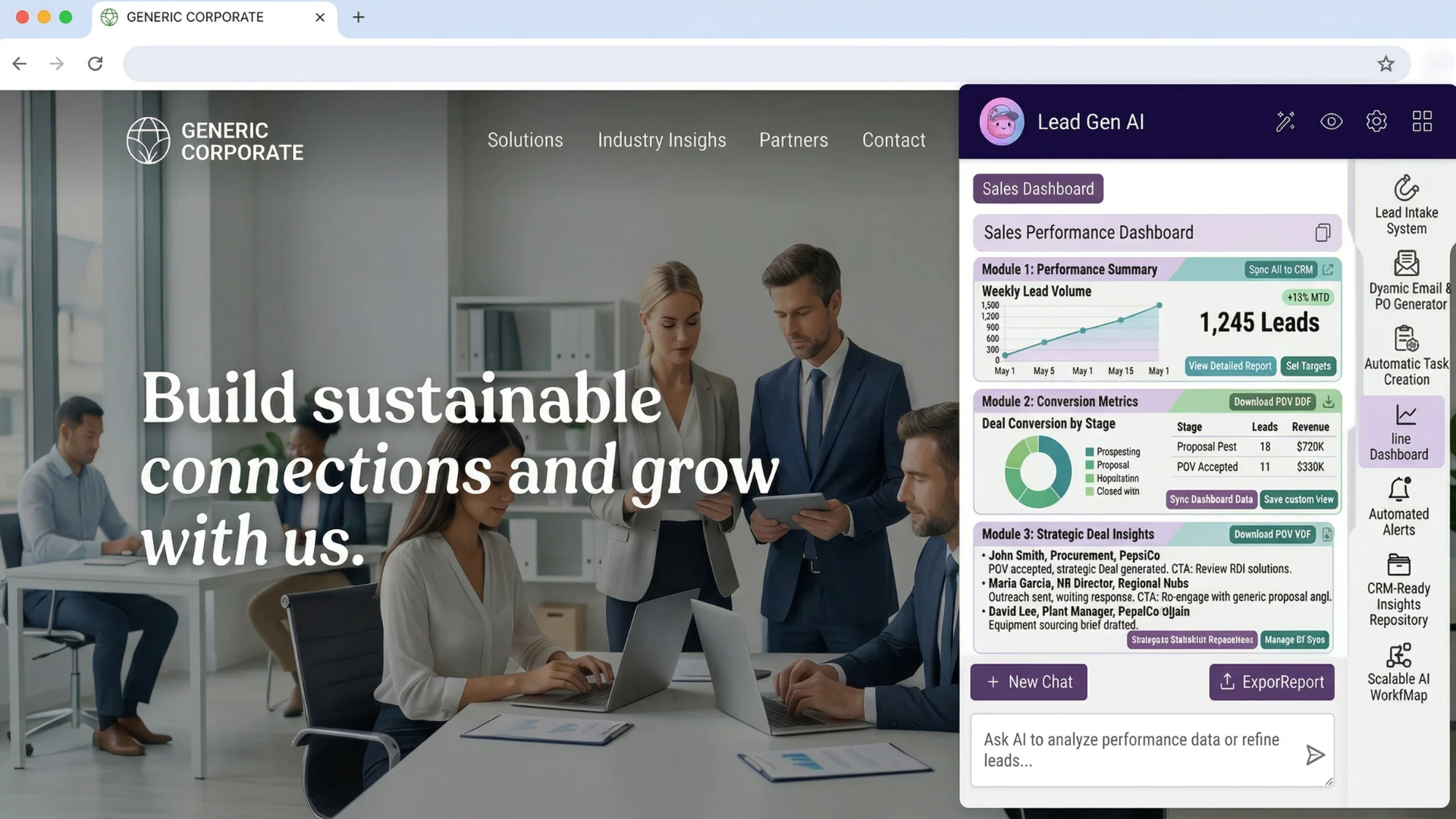1456x819 pixels.
Task: Open the Contact nav link
Action: [x=893, y=140]
